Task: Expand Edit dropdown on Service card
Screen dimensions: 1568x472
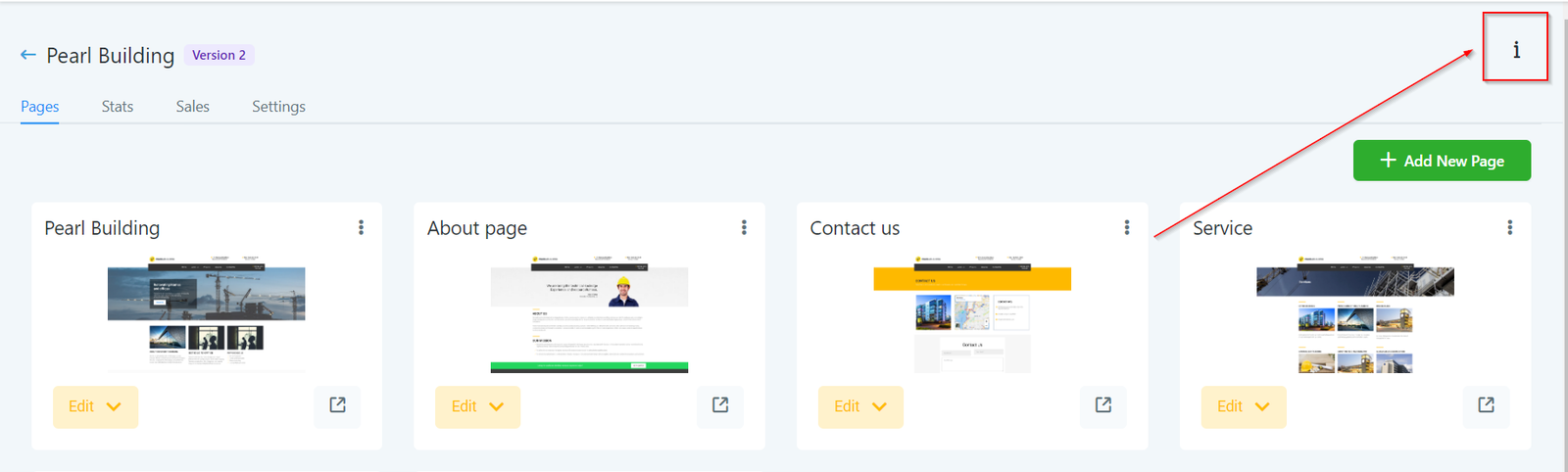Action: coord(1244,406)
